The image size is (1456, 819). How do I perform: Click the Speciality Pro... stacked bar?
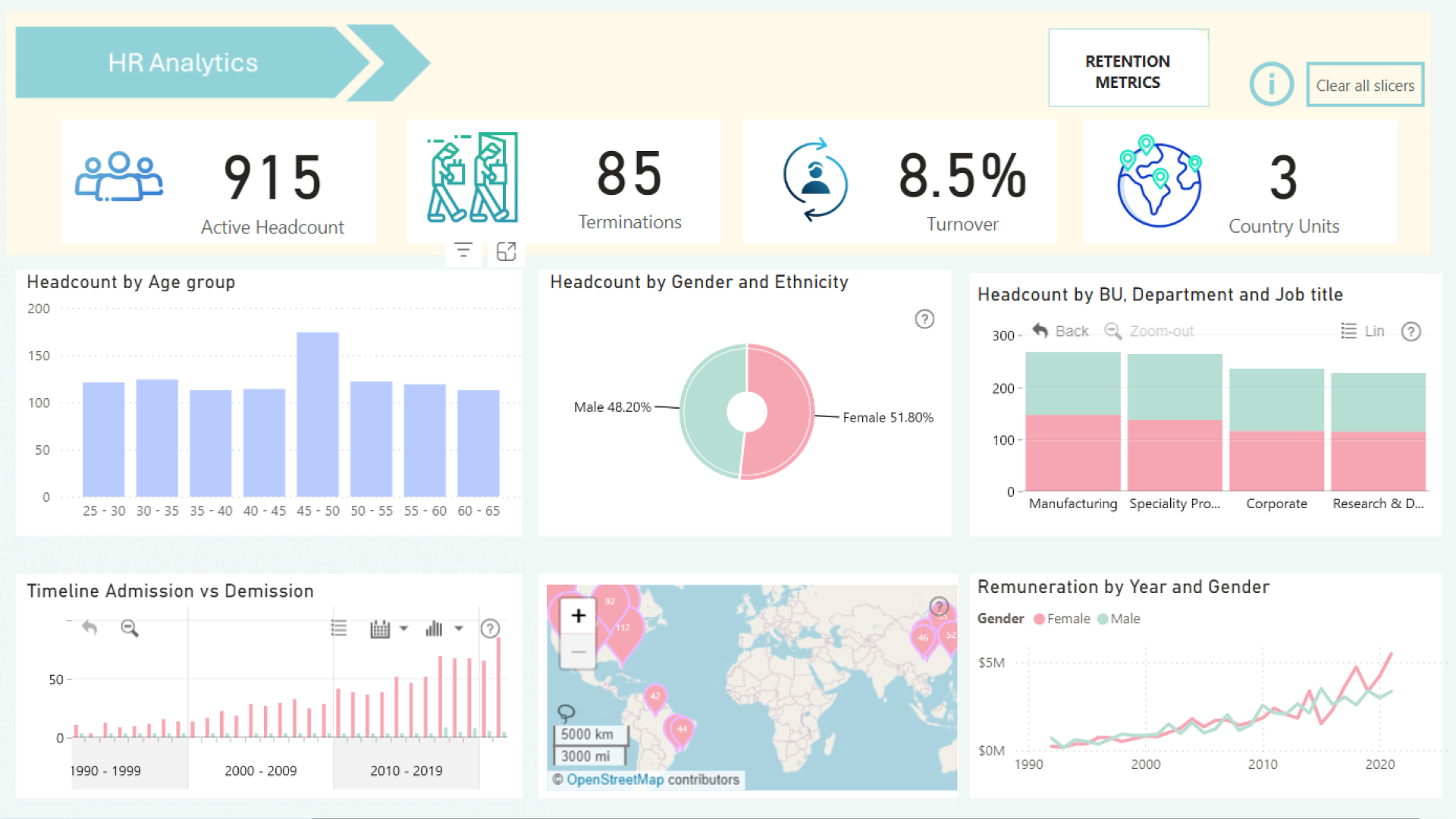(x=1175, y=422)
